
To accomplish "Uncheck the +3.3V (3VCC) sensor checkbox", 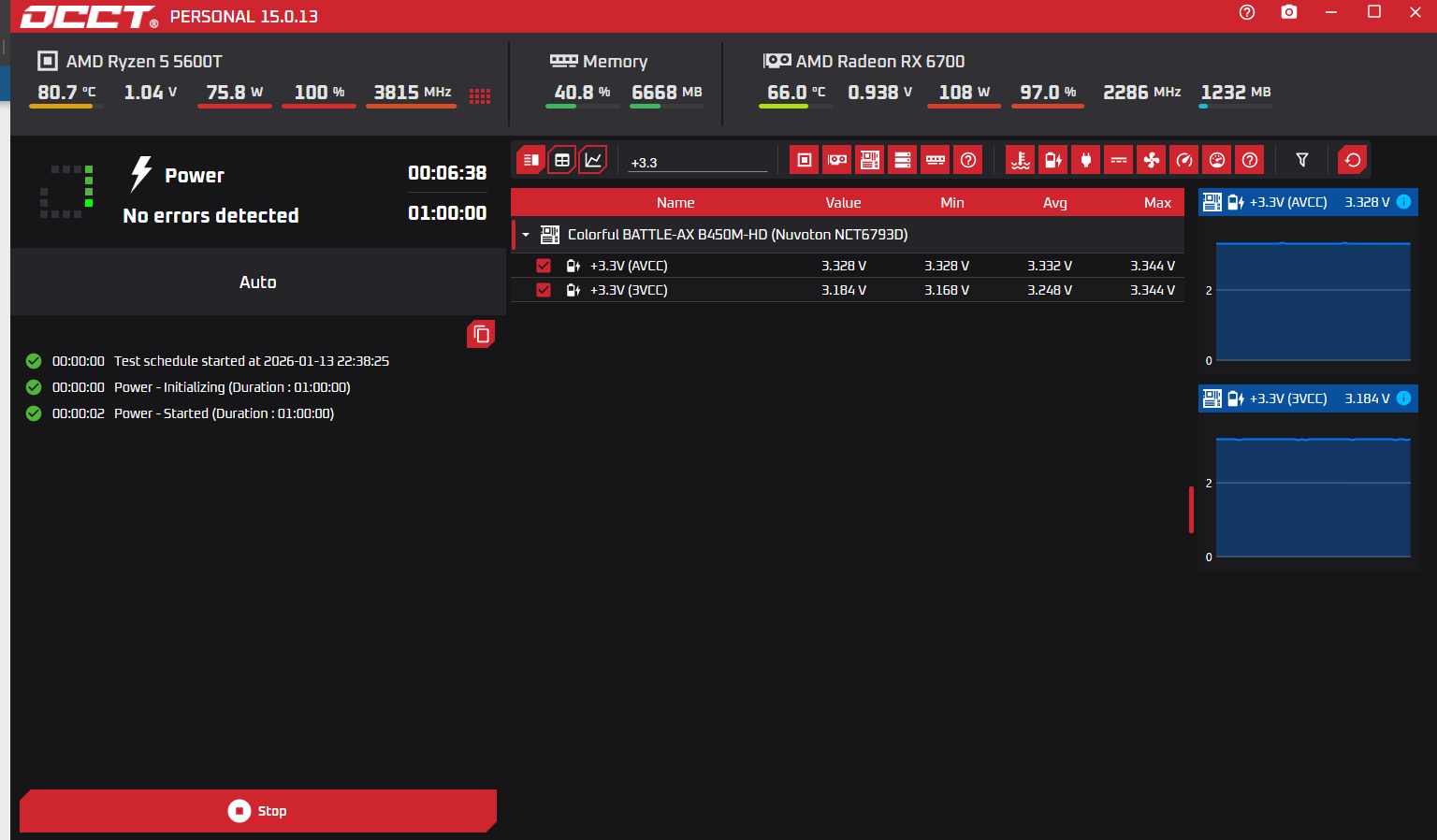I will click(544, 290).
